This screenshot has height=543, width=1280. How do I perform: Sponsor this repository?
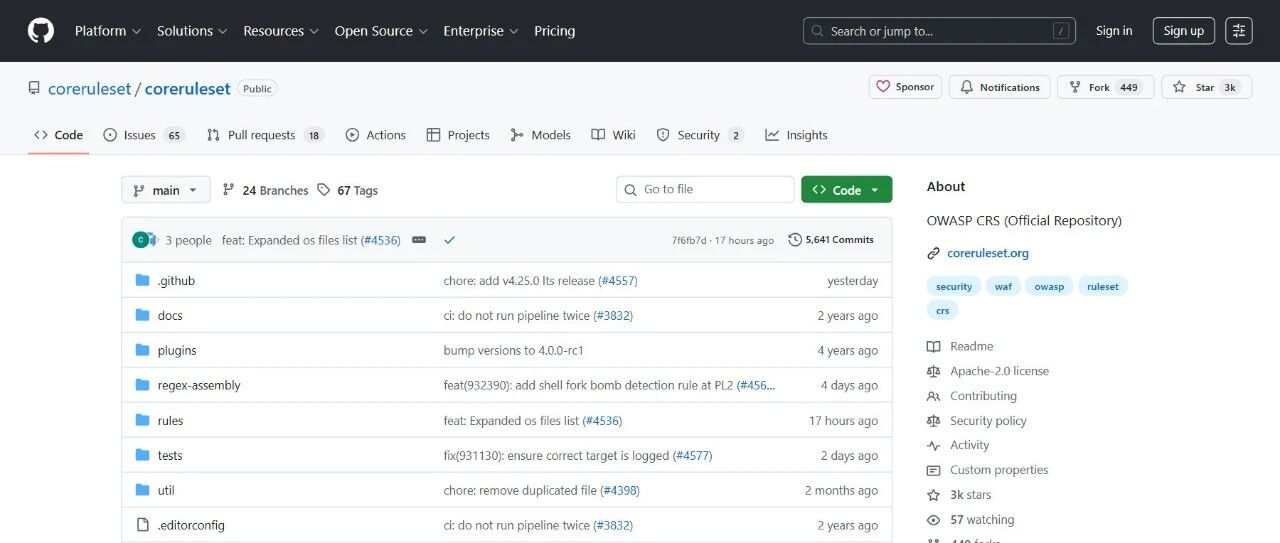tap(905, 87)
